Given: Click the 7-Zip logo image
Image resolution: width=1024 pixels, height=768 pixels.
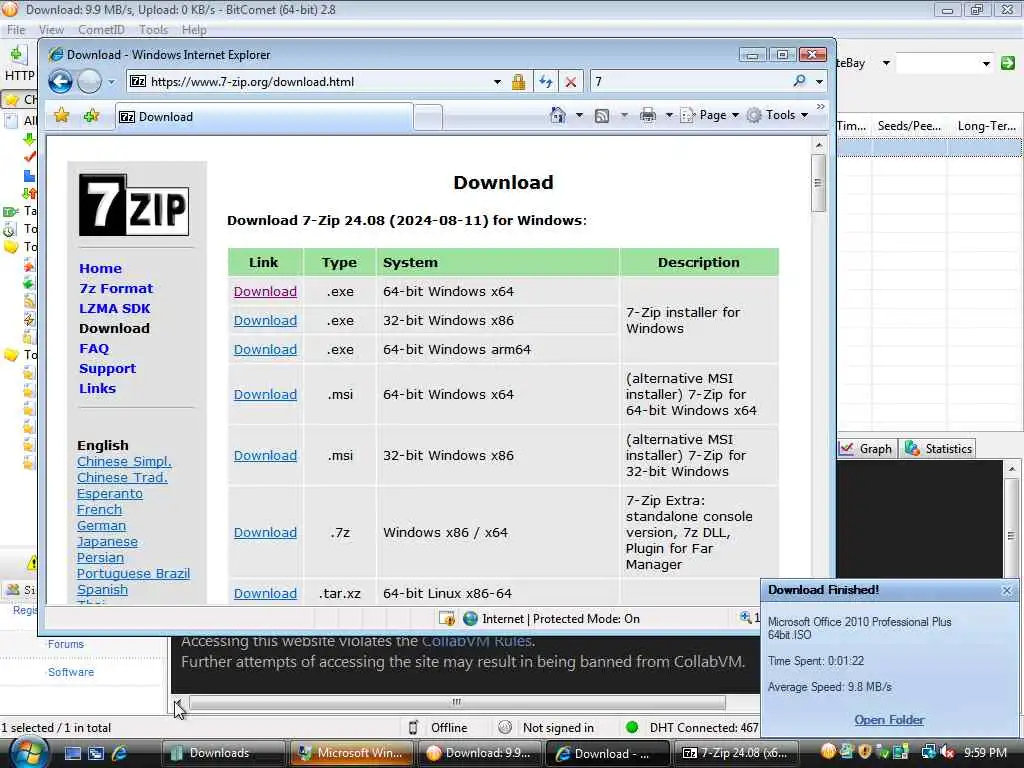Looking at the screenshot, I should pos(134,205).
